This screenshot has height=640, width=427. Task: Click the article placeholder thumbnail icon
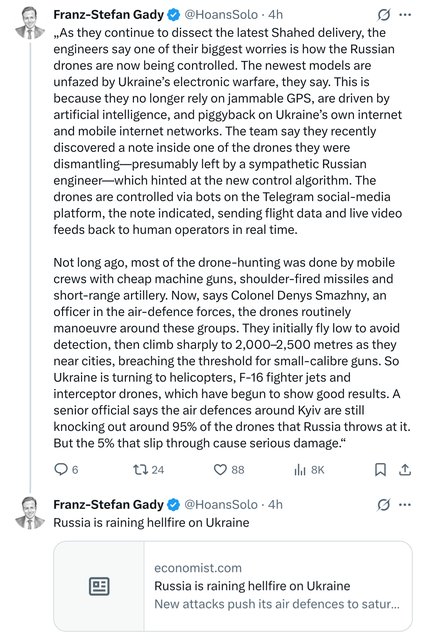(99, 586)
